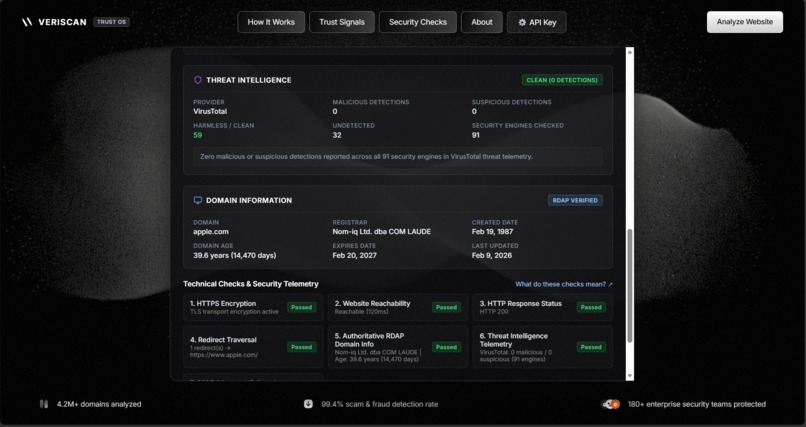Click the enterprise teams avatar icon
The height and width of the screenshot is (427, 806).
pyautogui.click(x=611, y=404)
